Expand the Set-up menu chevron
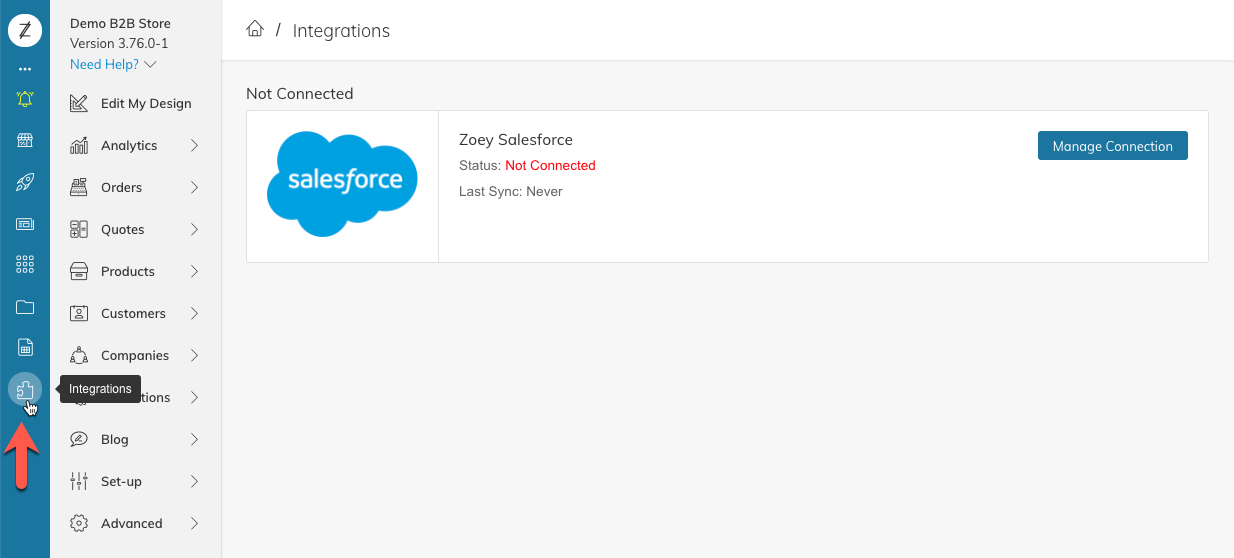Screen dimensions: 1234x558 [x=194, y=481]
